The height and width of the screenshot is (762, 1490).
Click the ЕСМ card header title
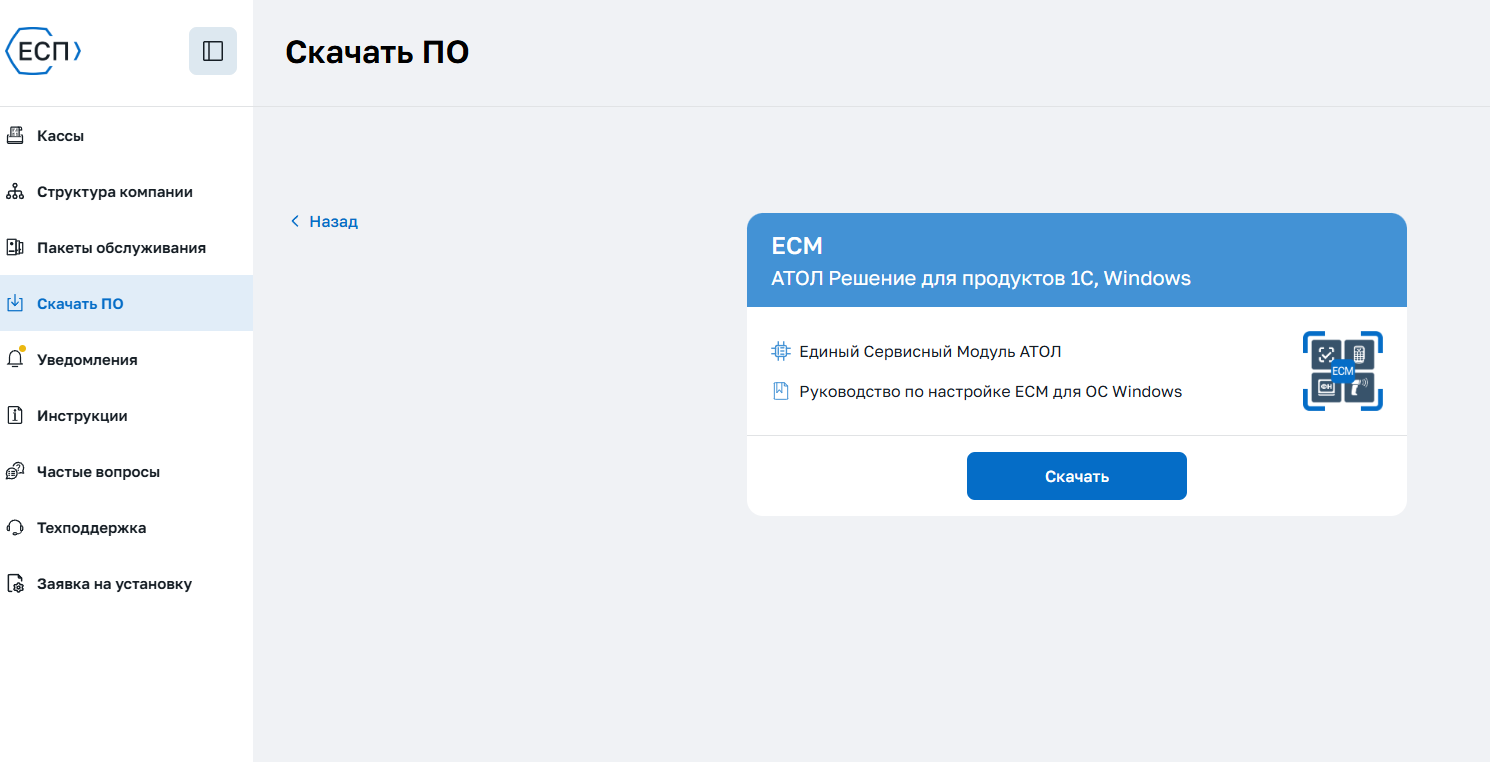[x=797, y=246]
